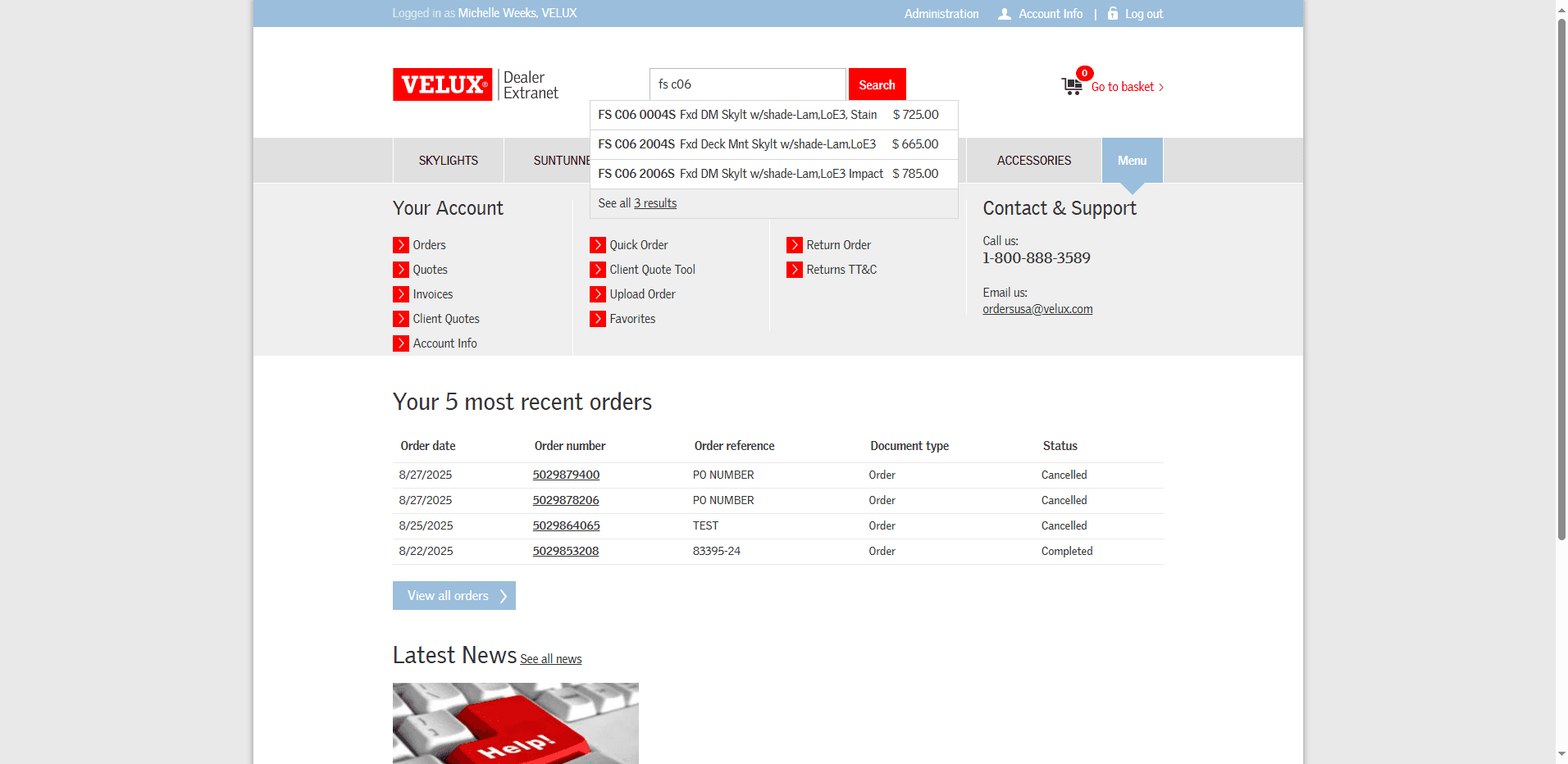
Task: Click the red arrow beside Client Quotes
Action: coord(401,319)
